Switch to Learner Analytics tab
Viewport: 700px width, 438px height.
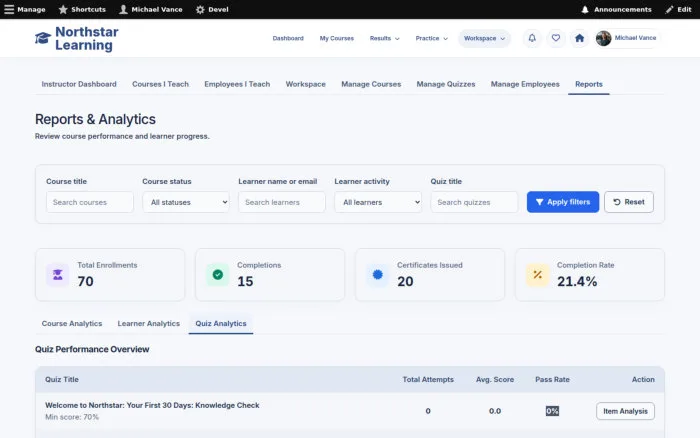click(x=149, y=324)
